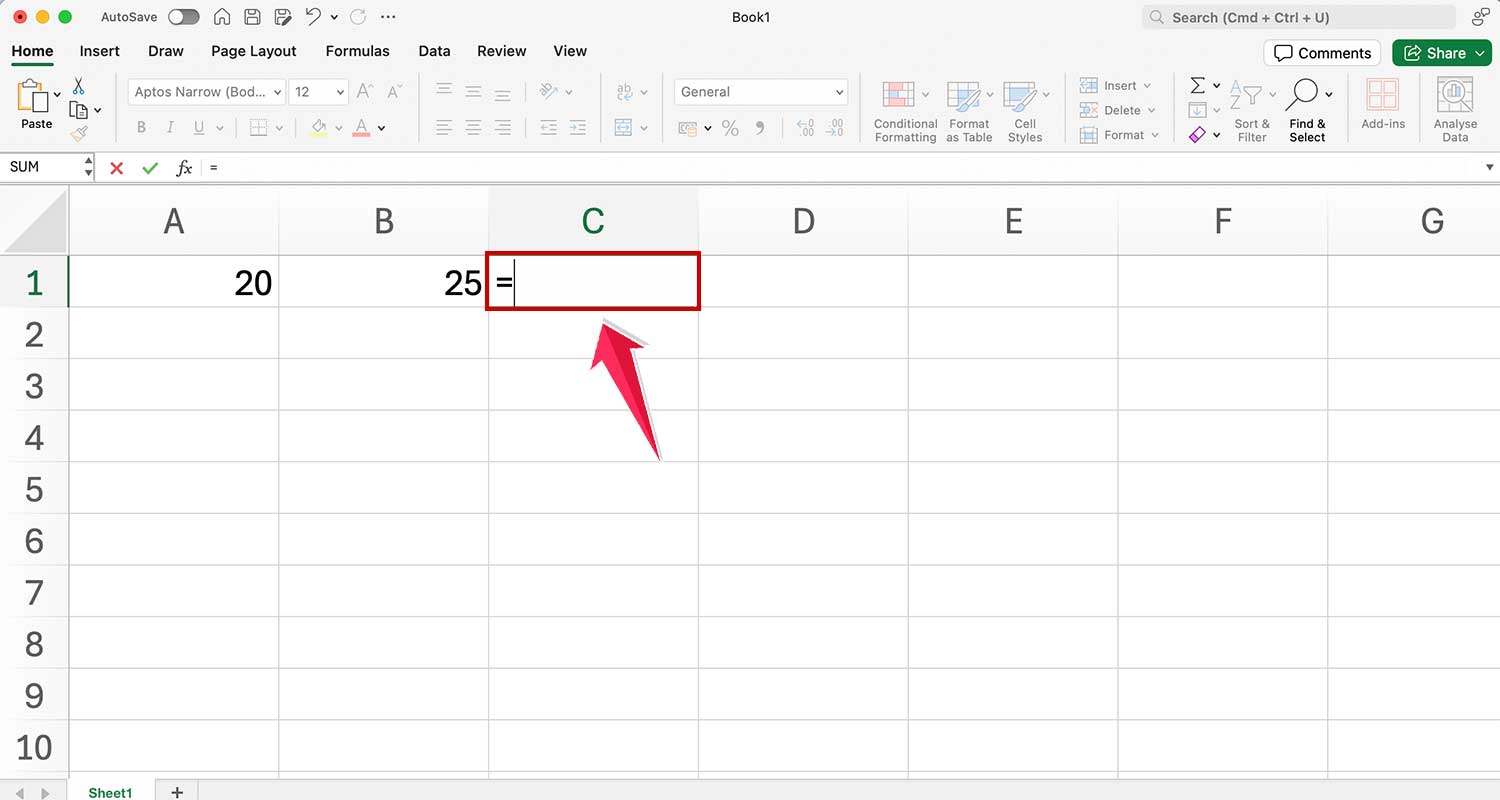Viewport: 1500px width, 800px height.
Task: Toggle the AutoSave switch
Action: 184,17
